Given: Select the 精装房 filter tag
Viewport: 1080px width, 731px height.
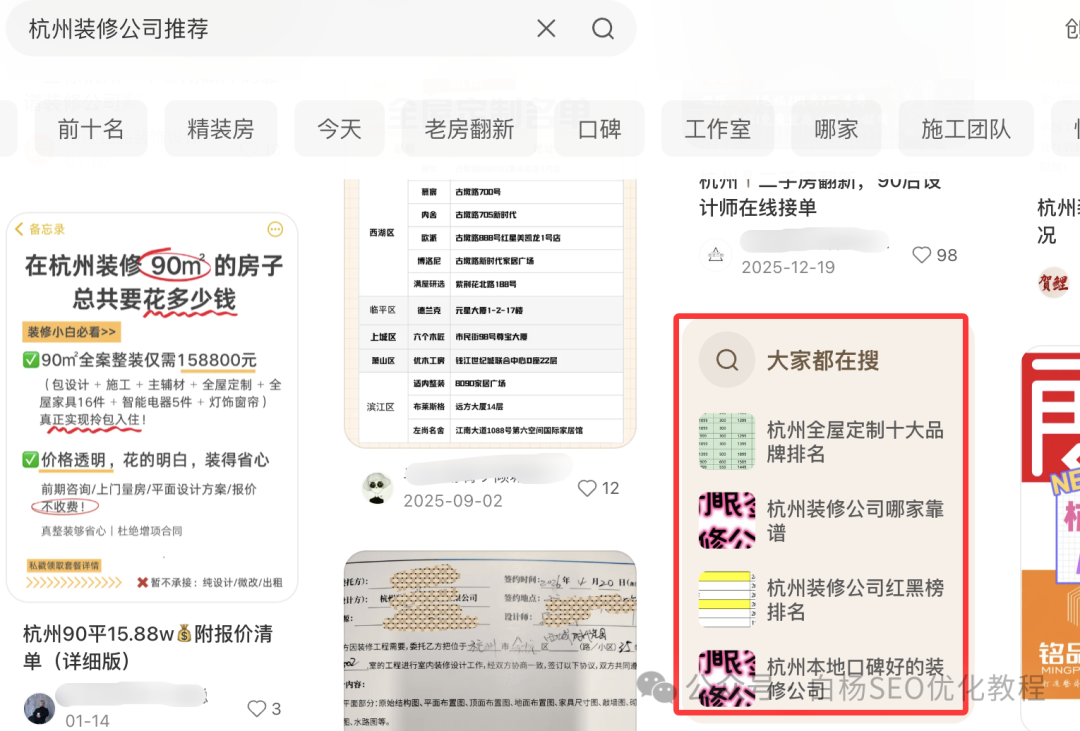Looking at the screenshot, I should click(221, 129).
